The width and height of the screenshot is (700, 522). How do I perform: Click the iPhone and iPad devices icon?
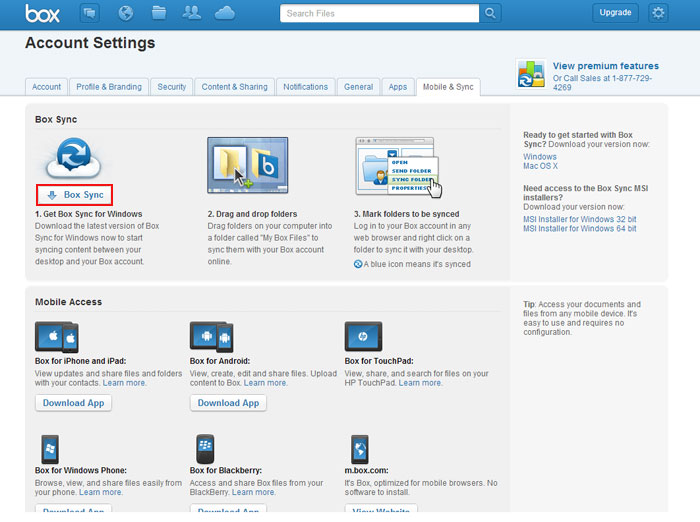(x=57, y=337)
